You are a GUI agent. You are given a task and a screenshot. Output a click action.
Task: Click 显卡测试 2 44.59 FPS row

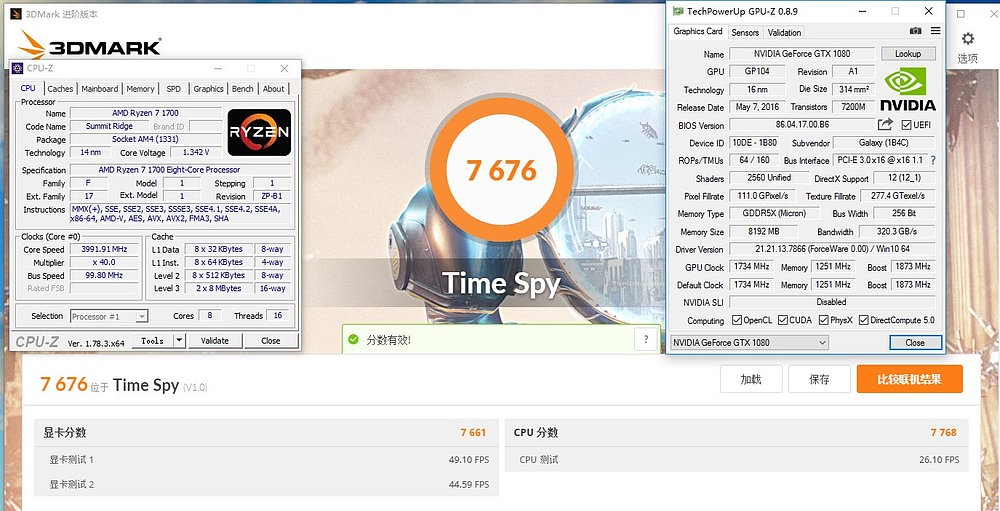[x=267, y=484]
